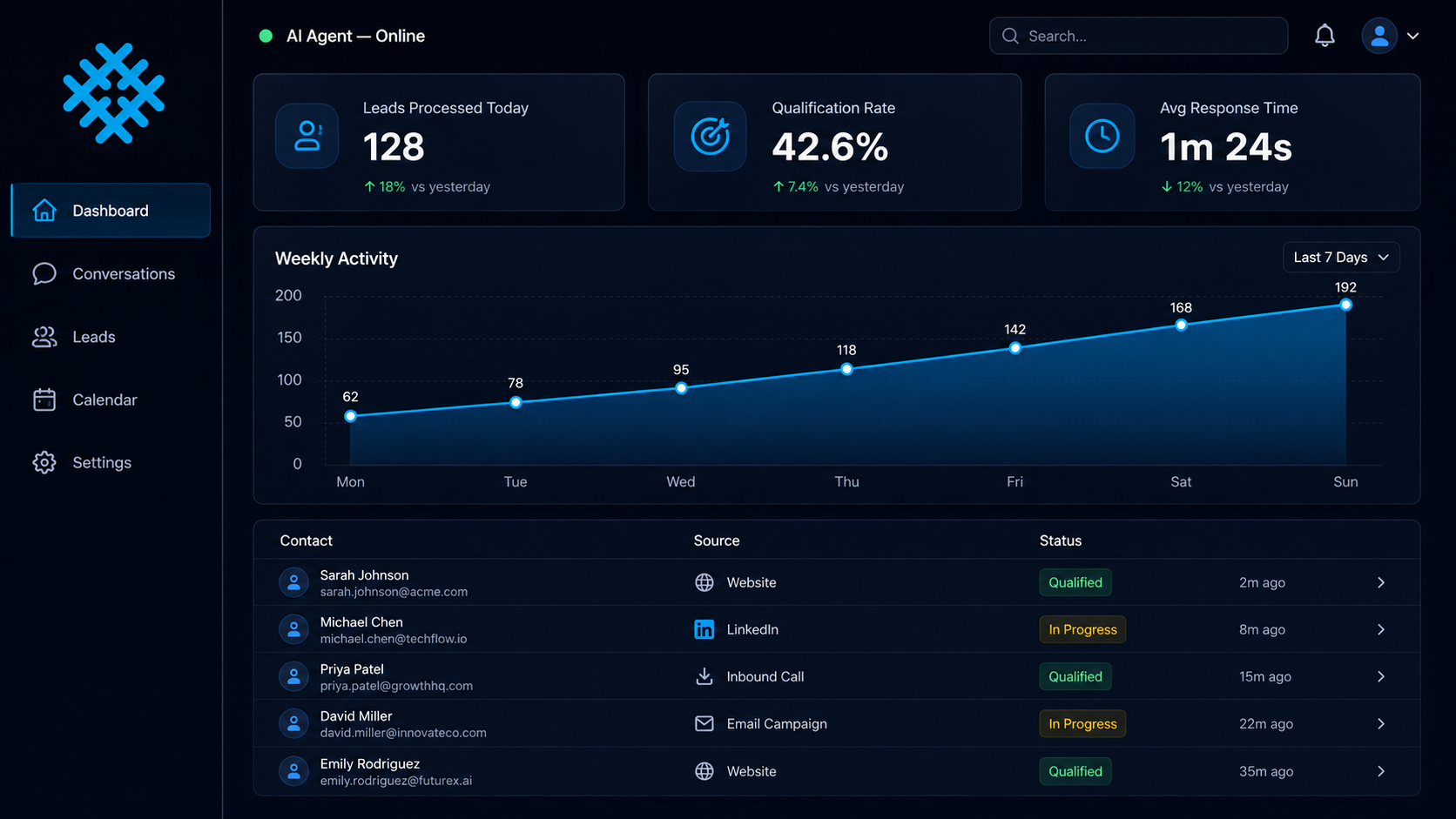Click the Weekly Activity chart title

tap(336, 258)
